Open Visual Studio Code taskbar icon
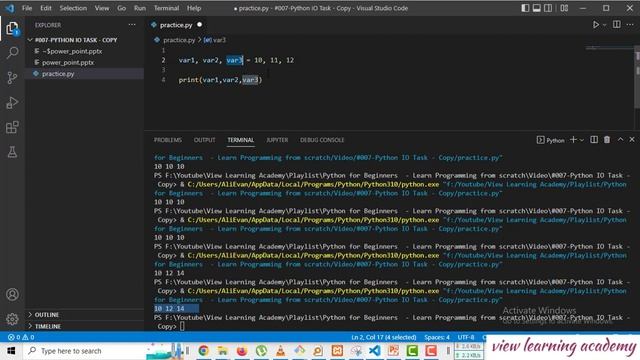Screen dimensions: 640x360 coord(374,351)
